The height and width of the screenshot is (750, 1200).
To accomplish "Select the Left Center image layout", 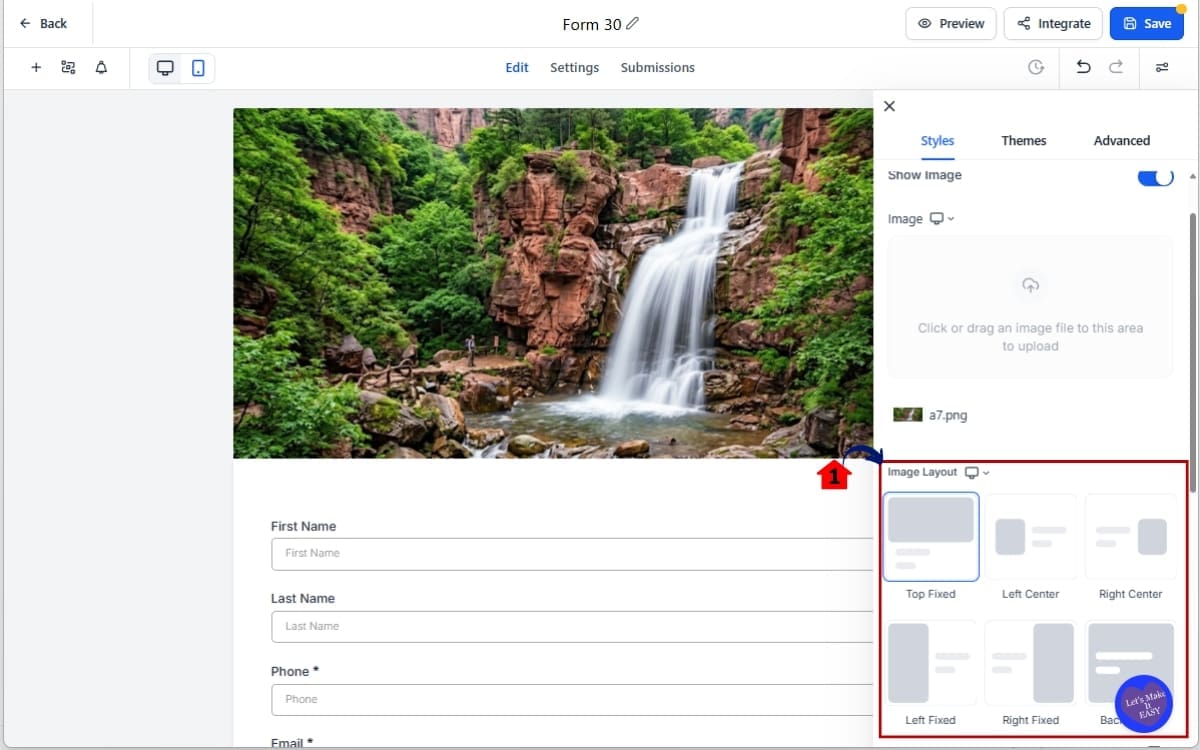I will coord(1030,537).
